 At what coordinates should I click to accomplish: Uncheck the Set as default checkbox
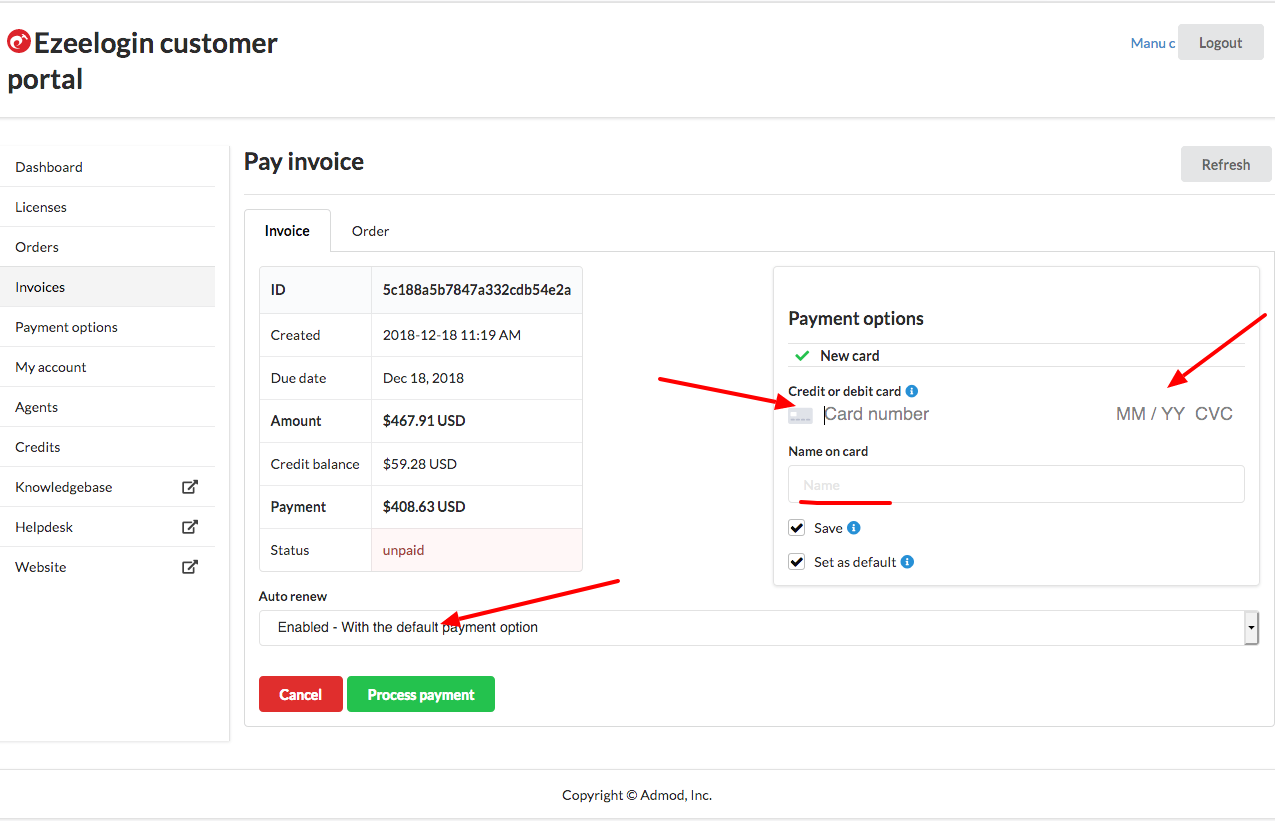pyautogui.click(x=797, y=562)
